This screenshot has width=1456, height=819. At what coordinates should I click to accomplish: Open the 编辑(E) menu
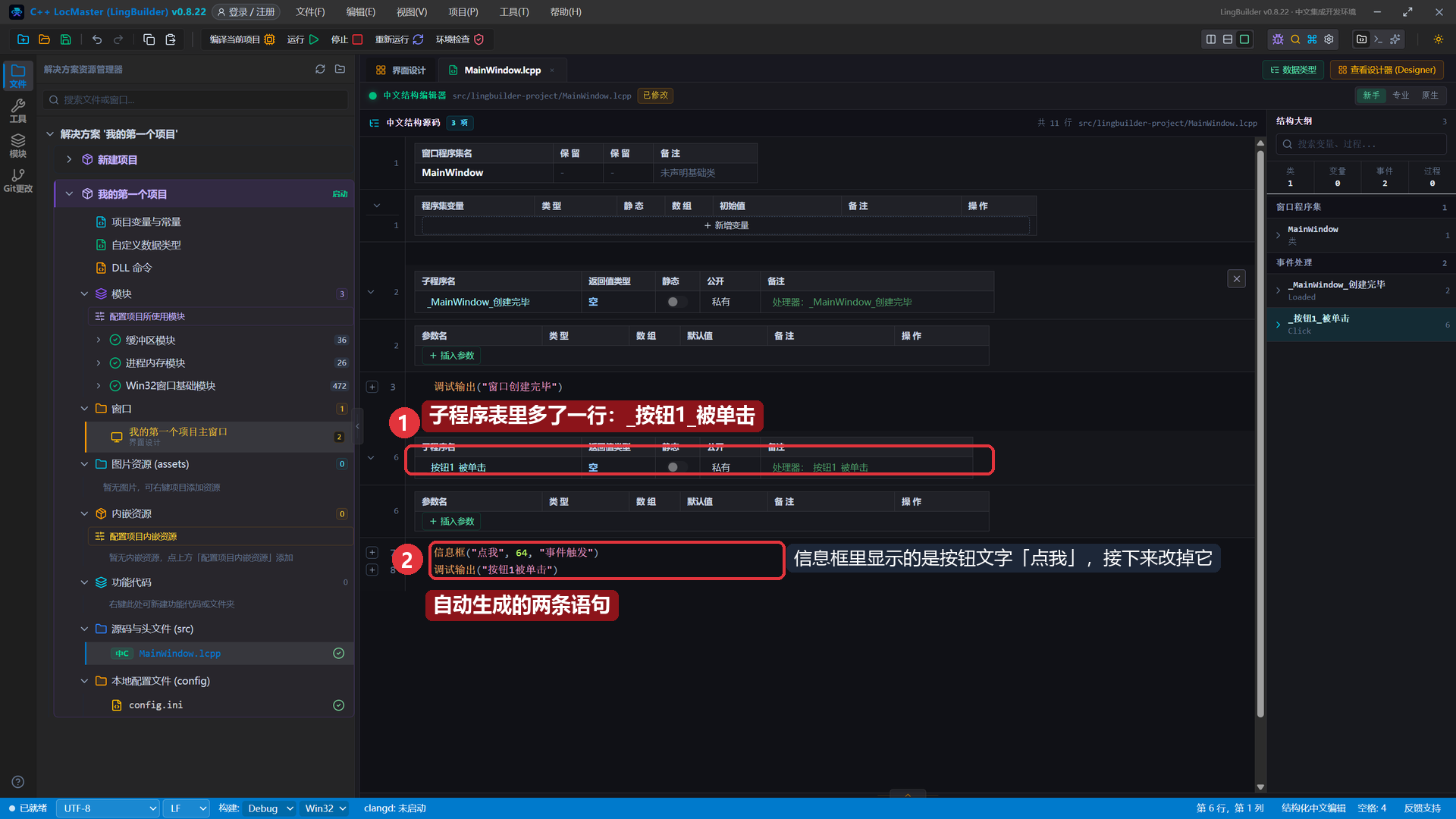(x=361, y=12)
